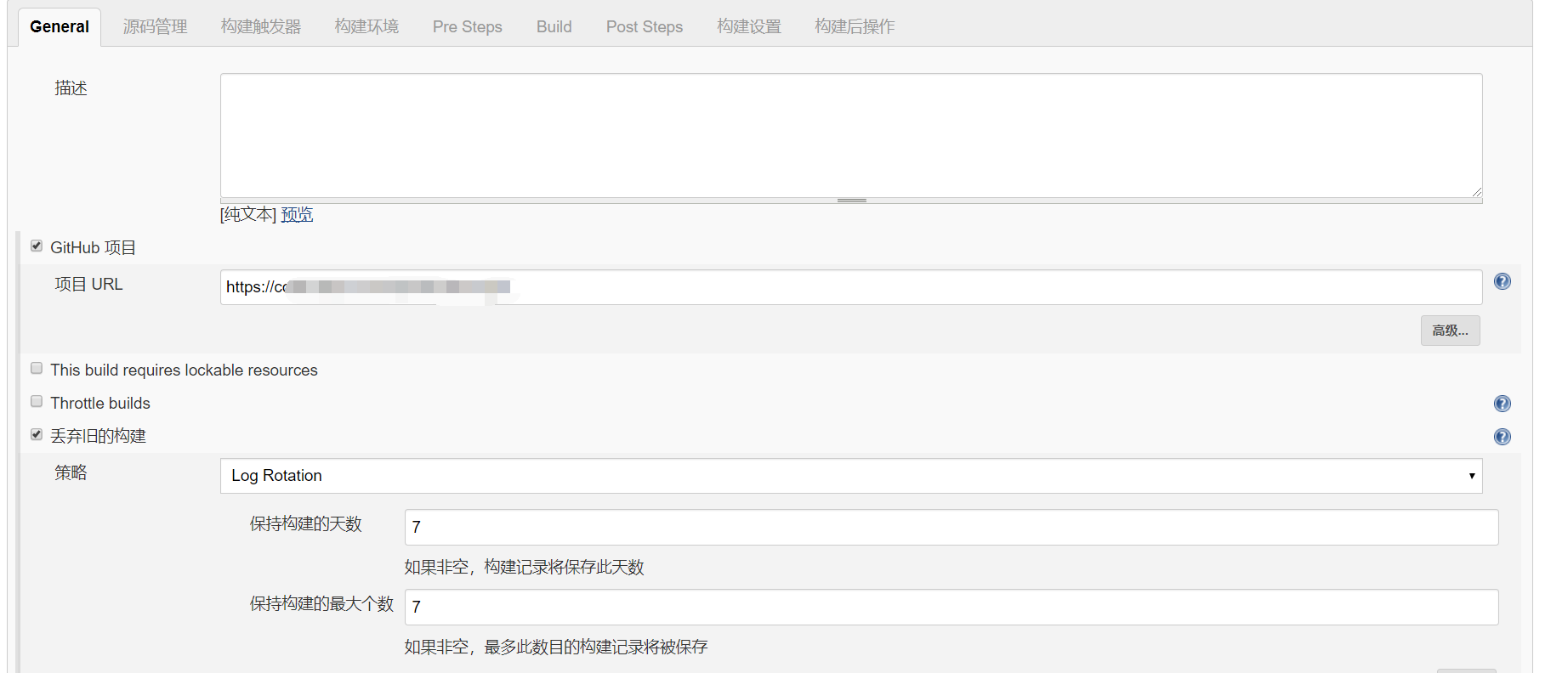Open the 策略 Log Rotation dropdown
Screen dimensions: 1568x673
(851, 476)
